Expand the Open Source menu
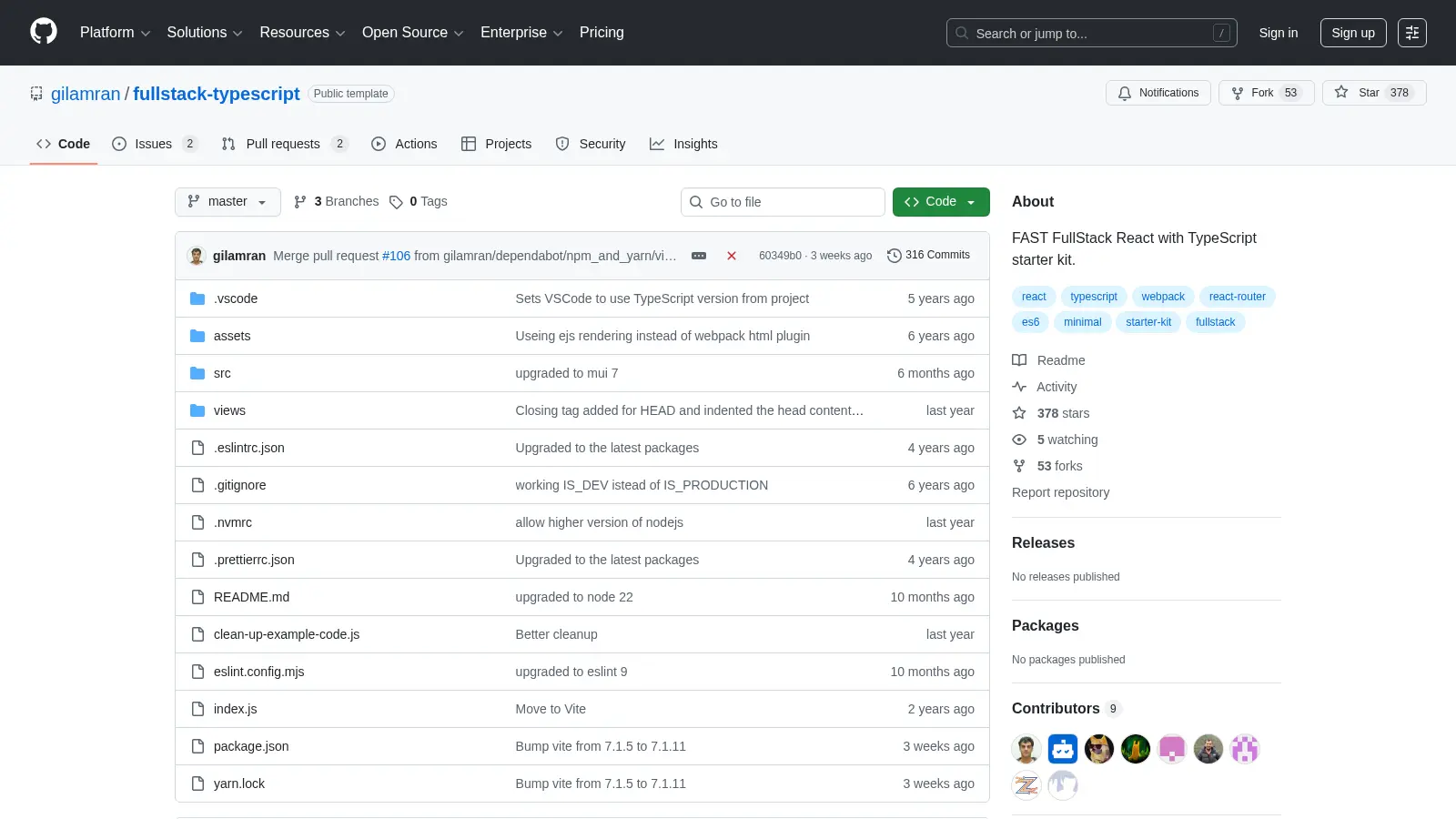This screenshot has height=819, width=1456. coord(413,33)
